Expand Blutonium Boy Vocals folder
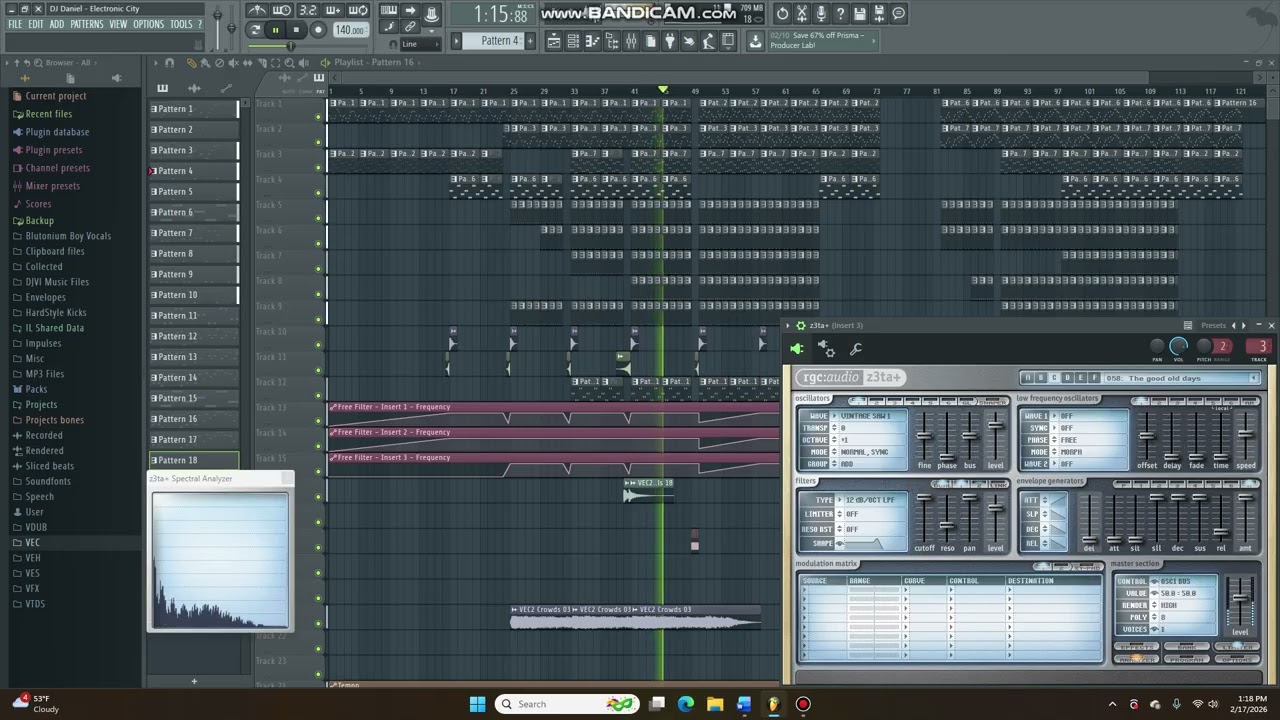1280x720 pixels. 68,236
